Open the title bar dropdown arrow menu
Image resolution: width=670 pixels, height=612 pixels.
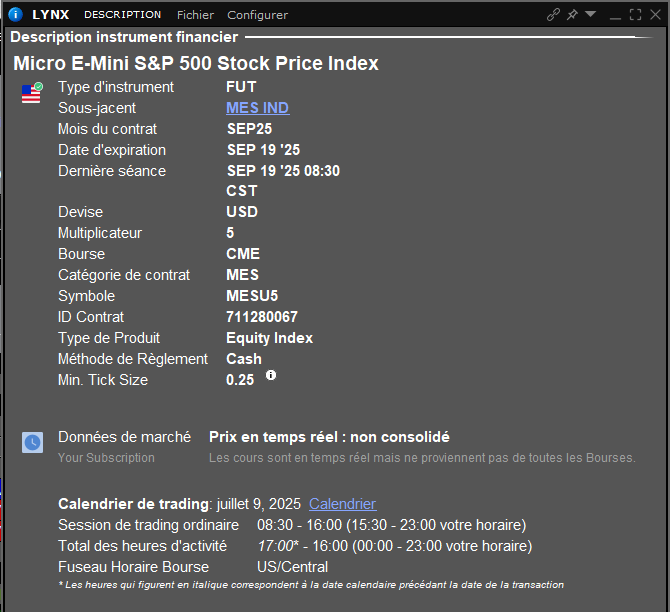(x=591, y=14)
